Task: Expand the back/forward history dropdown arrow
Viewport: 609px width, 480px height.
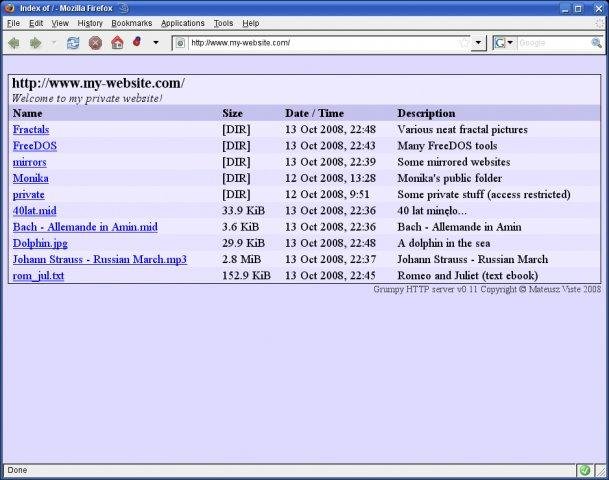Action: coord(53,43)
